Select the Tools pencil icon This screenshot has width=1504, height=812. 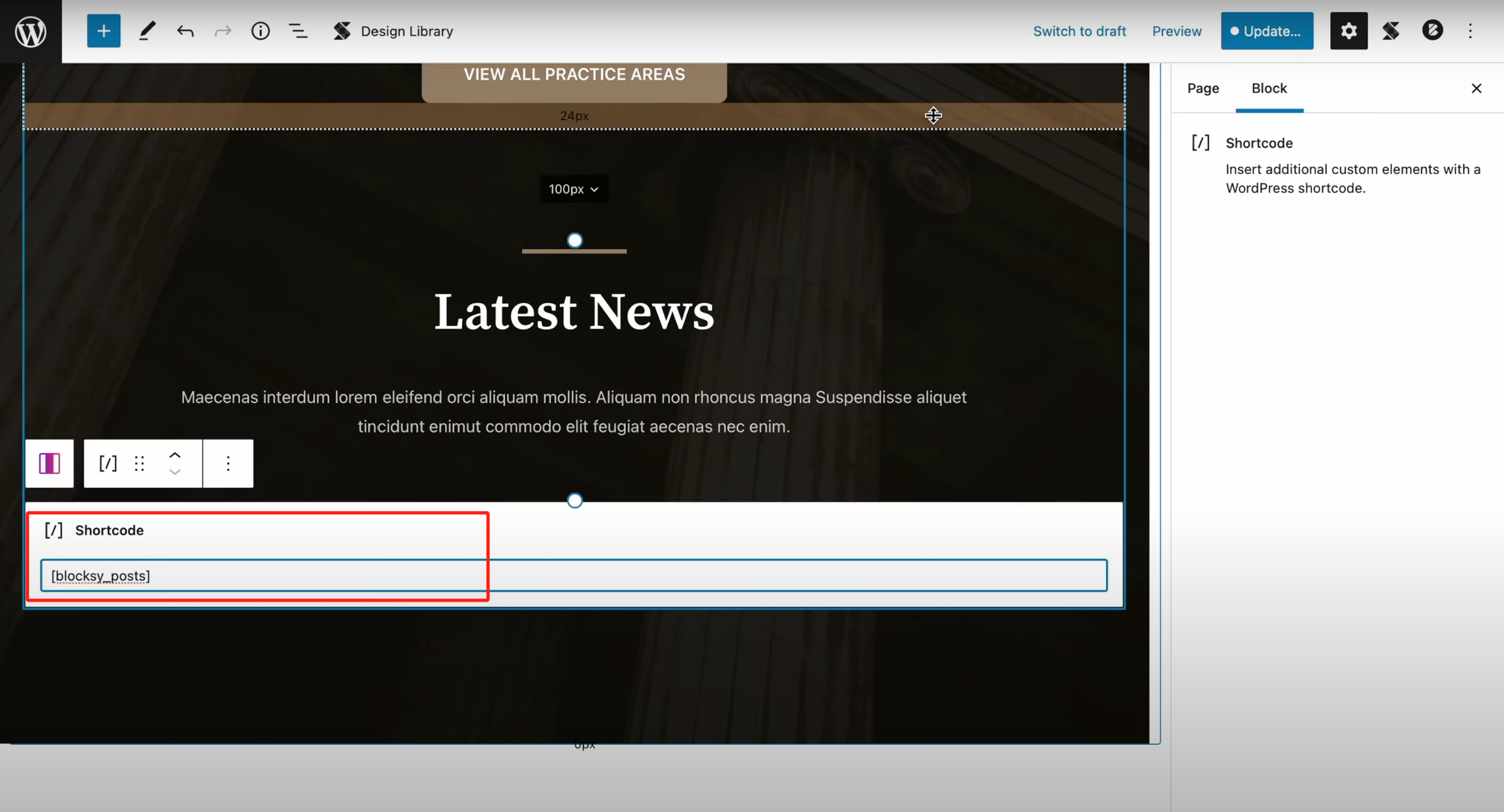pyautogui.click(x=147, y=31)
